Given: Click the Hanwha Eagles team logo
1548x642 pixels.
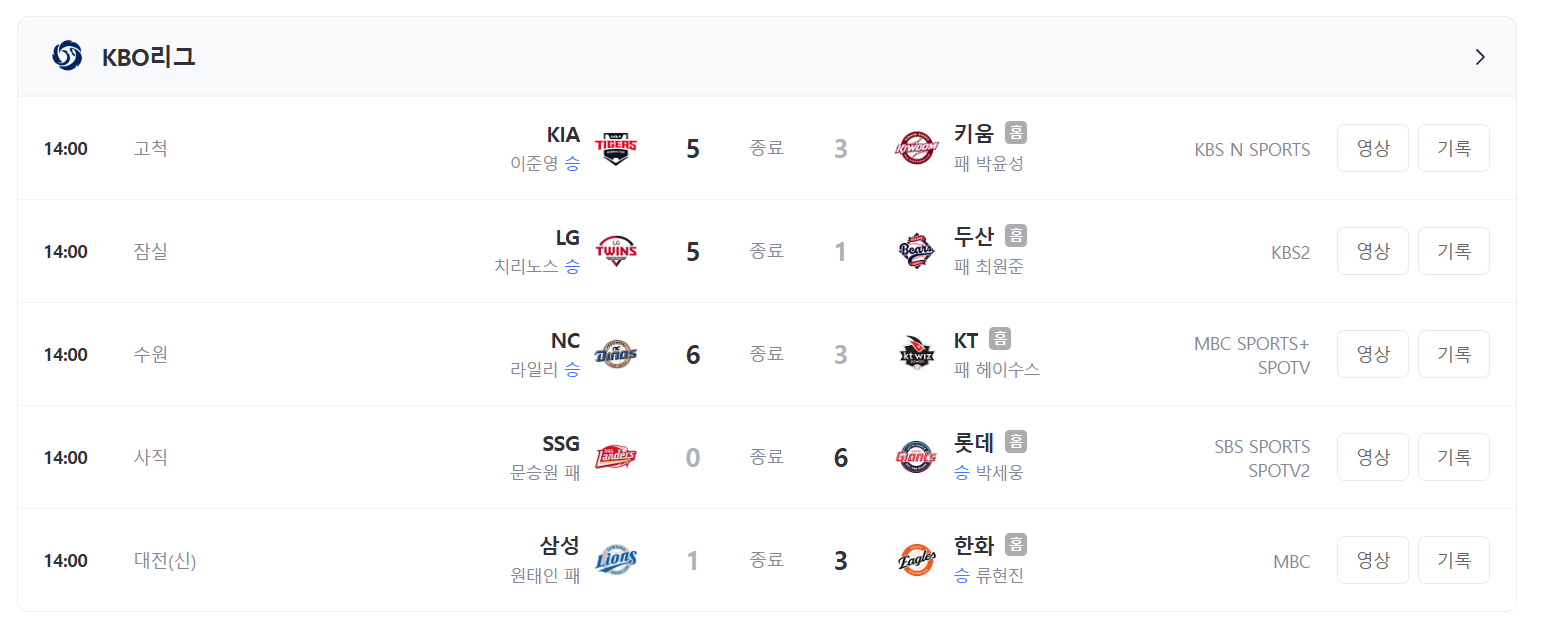Looking at the screenshot, I should [917, 561].
